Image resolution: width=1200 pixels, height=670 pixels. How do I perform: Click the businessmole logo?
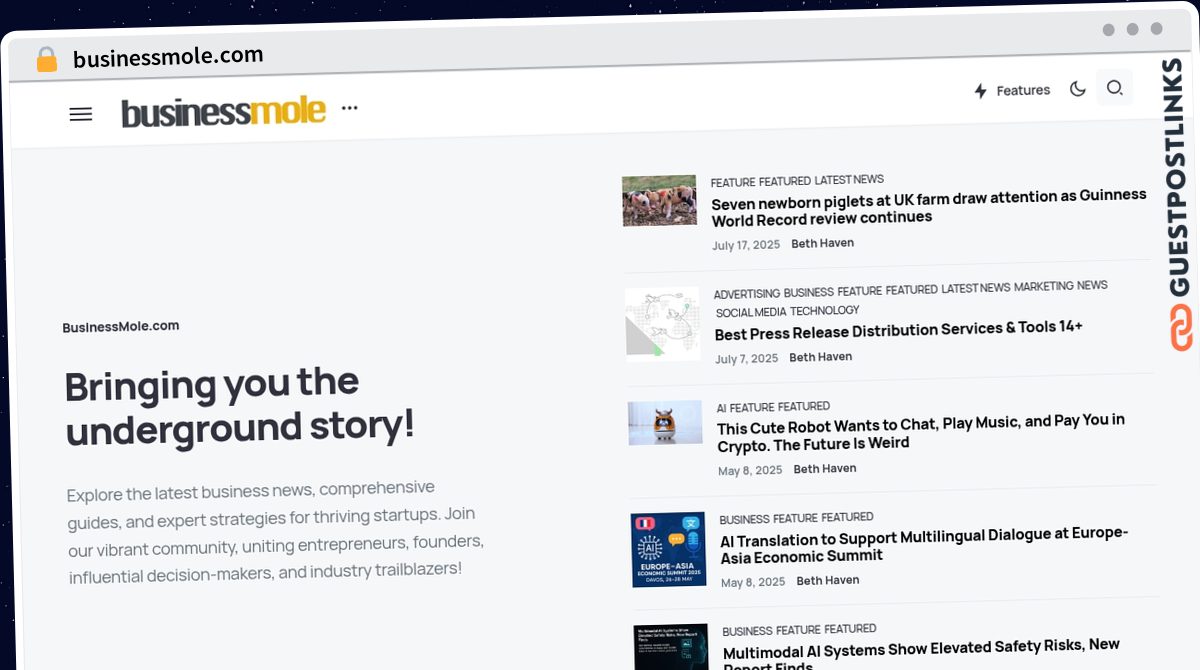click(223, 111)
